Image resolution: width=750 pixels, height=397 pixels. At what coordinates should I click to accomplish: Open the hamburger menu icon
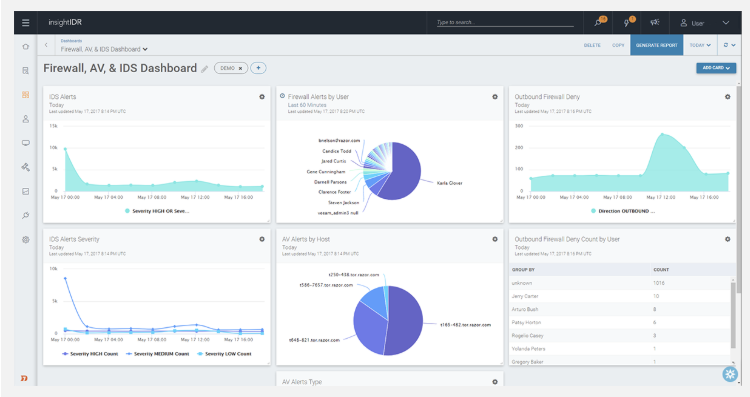[26, 22]
